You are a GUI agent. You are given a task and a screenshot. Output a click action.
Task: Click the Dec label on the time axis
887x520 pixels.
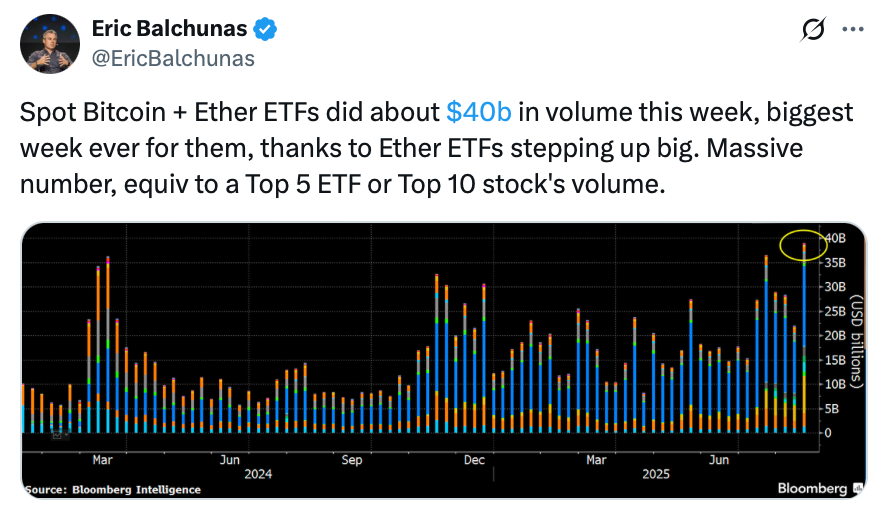(x=473, y=460)
